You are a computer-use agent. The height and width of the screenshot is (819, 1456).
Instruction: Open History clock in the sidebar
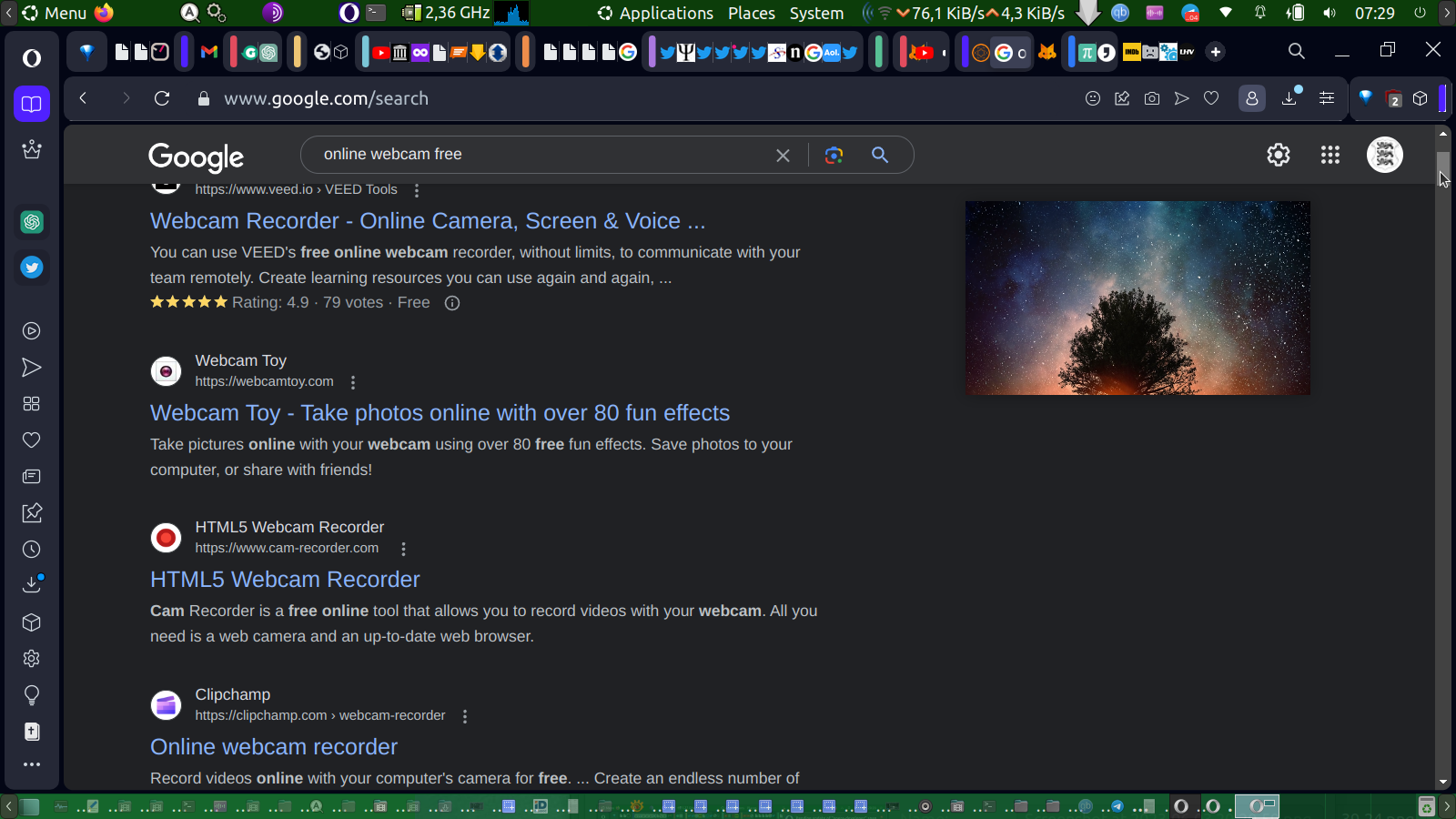[32, 550]
